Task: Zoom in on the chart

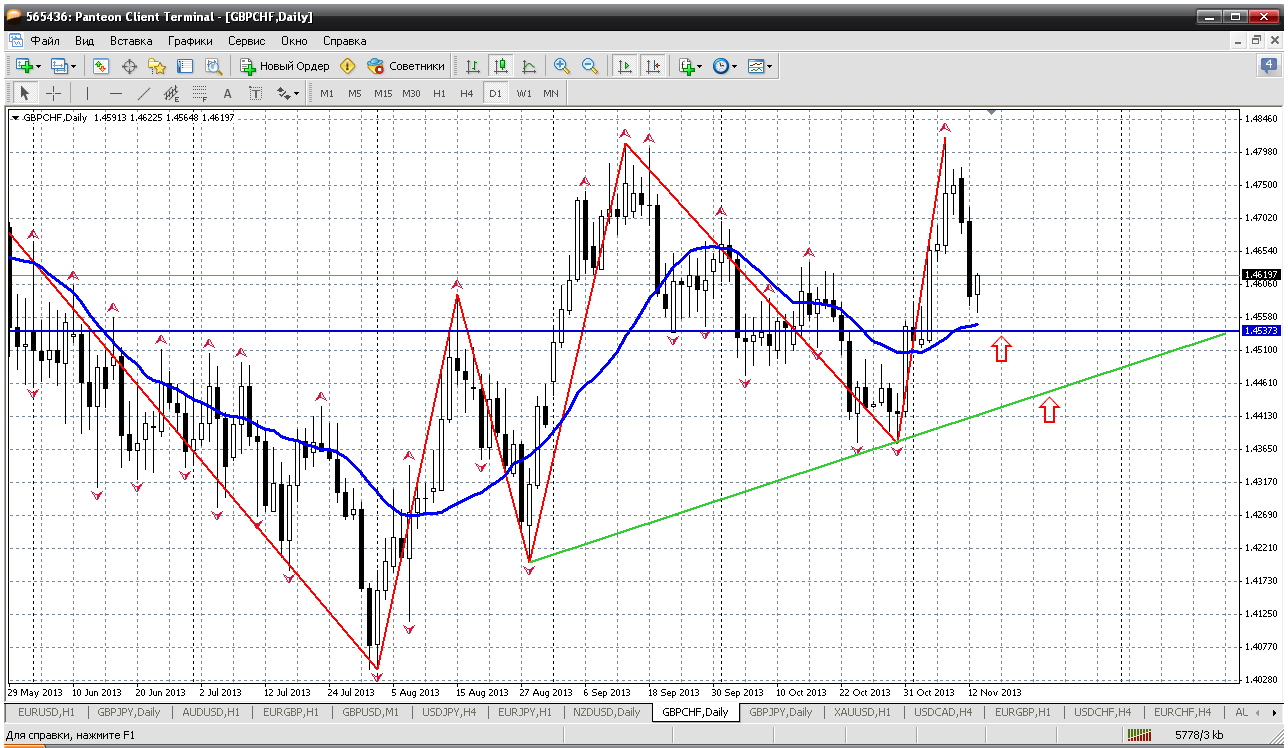Action: [x=562, y=66]
